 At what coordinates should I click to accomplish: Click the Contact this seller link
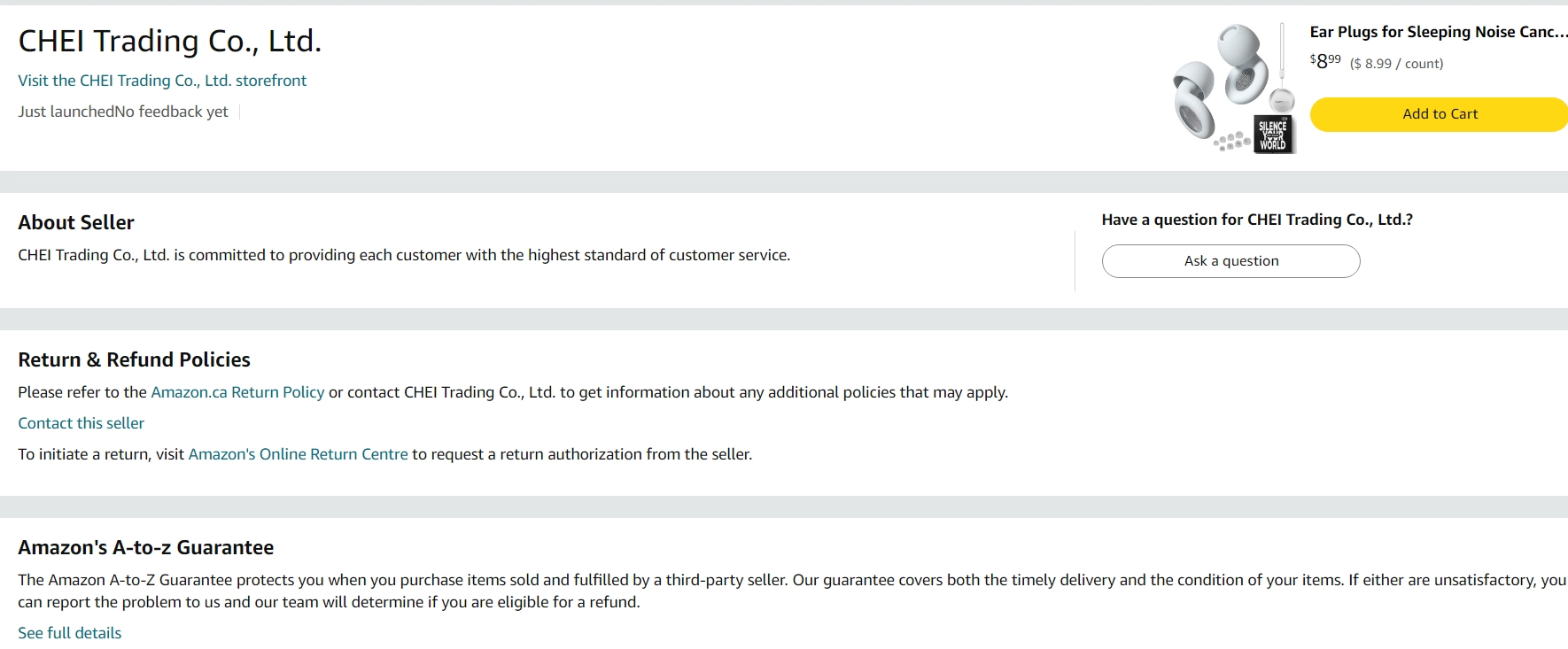pyautogui.click(x=81, y=423)
